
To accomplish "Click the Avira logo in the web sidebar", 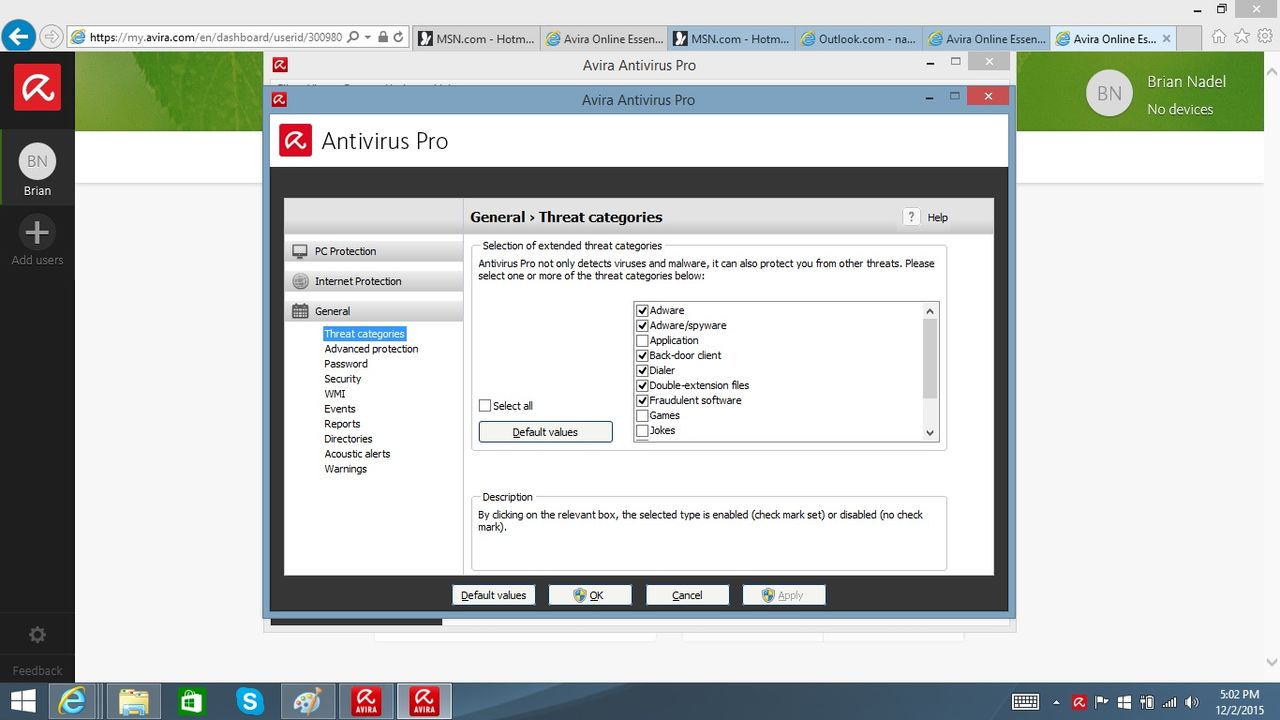I will tap(37, 86).
